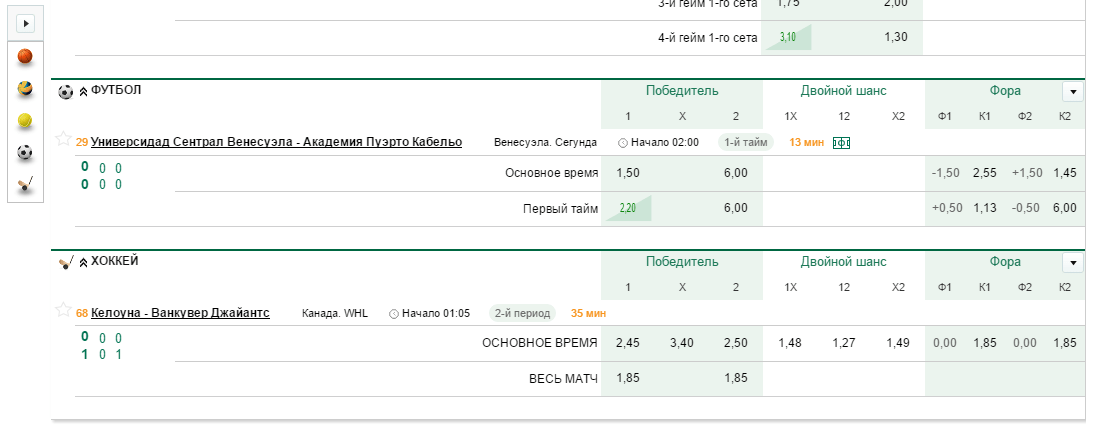
Task: Select the 3,10 odds for 4-й гейм
Action: (x=788, y=37)
